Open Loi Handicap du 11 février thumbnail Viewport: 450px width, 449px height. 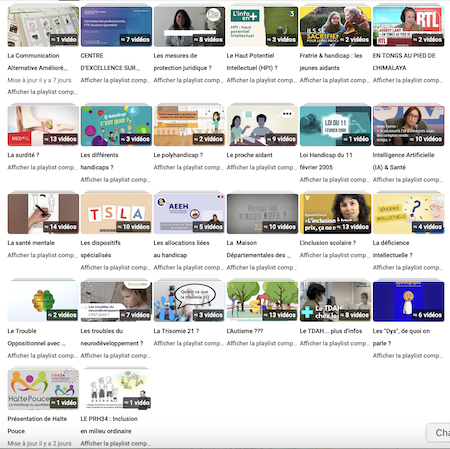pos(335,126)
